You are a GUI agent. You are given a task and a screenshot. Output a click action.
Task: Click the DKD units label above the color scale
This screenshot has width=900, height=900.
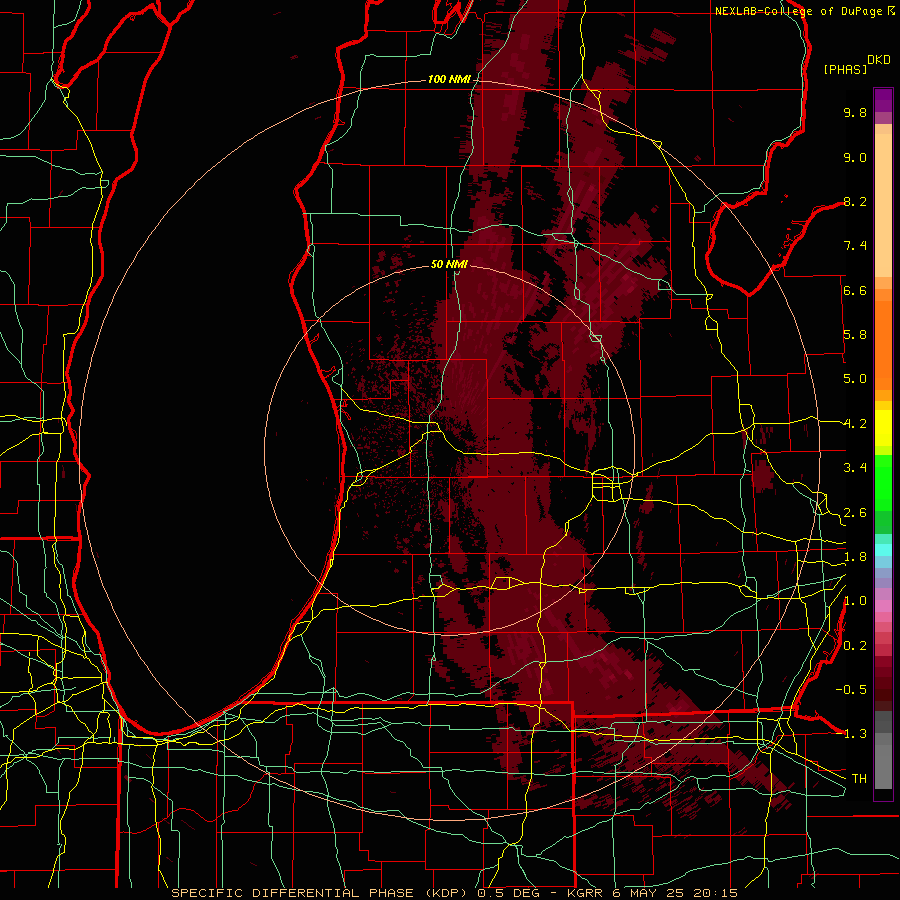click(879, 60)
